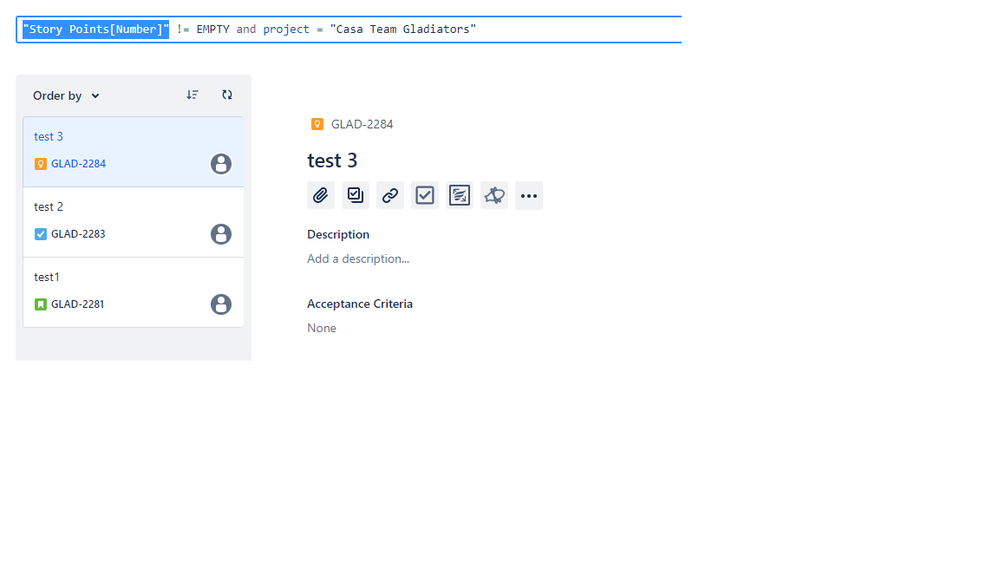This screenshot has height=562, width=999.
Task: Click the Description label
Action: [338, 234]
